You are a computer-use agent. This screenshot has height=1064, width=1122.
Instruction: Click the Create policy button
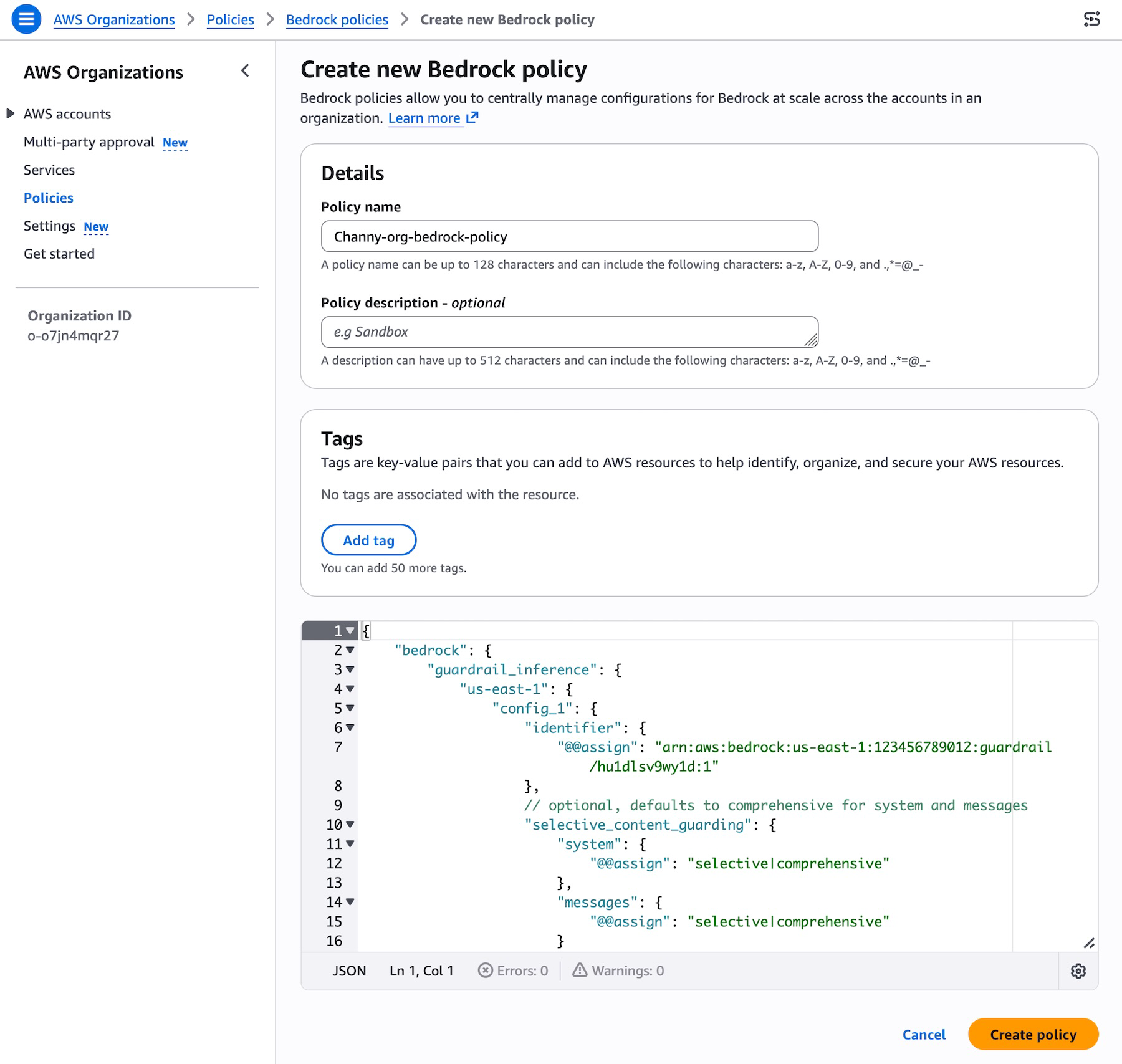[x=1032, y=1034]
